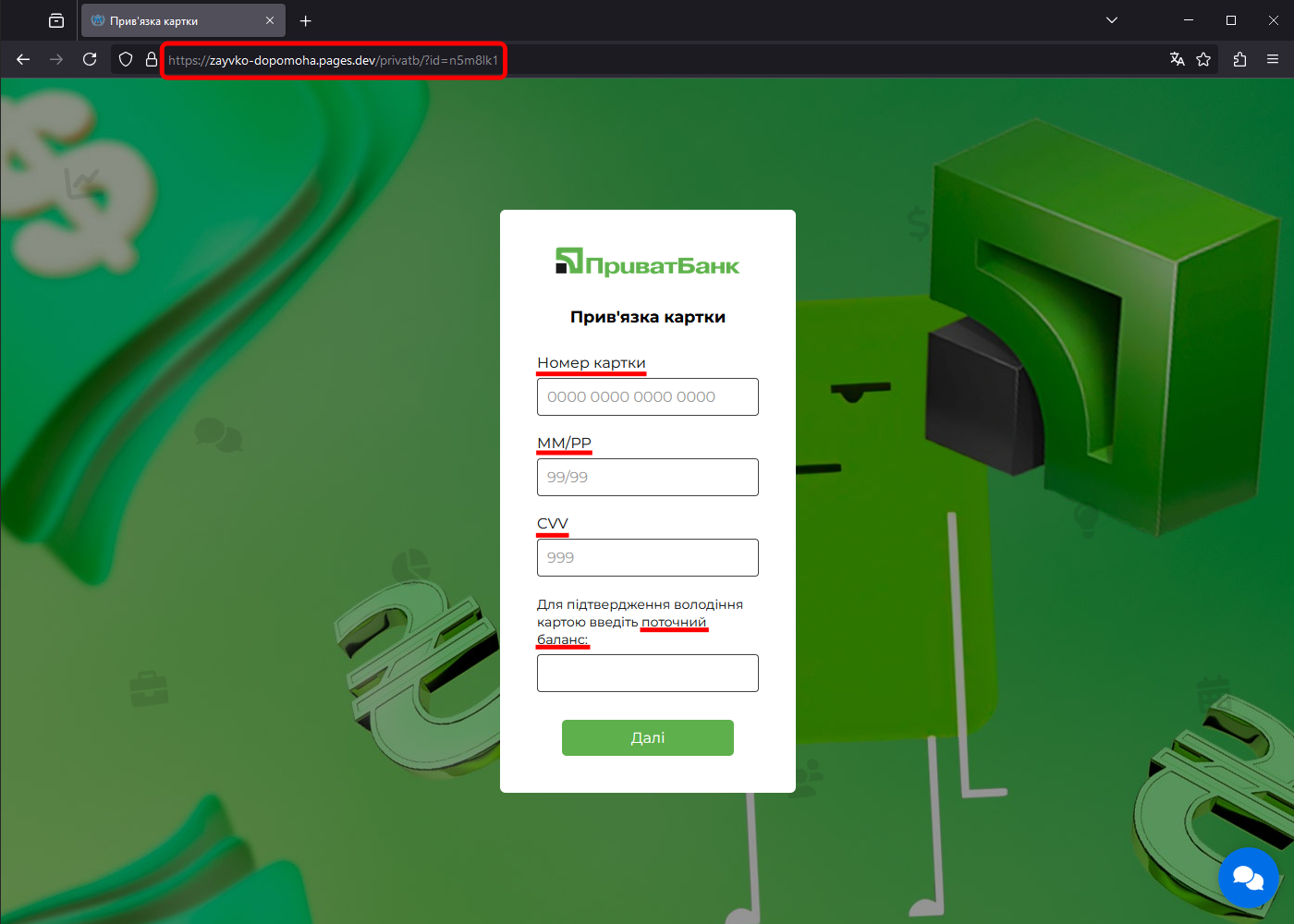Viewport: 1294px width, 924px height.
Task: Maximize the browser window
Action: point(1231,20)
